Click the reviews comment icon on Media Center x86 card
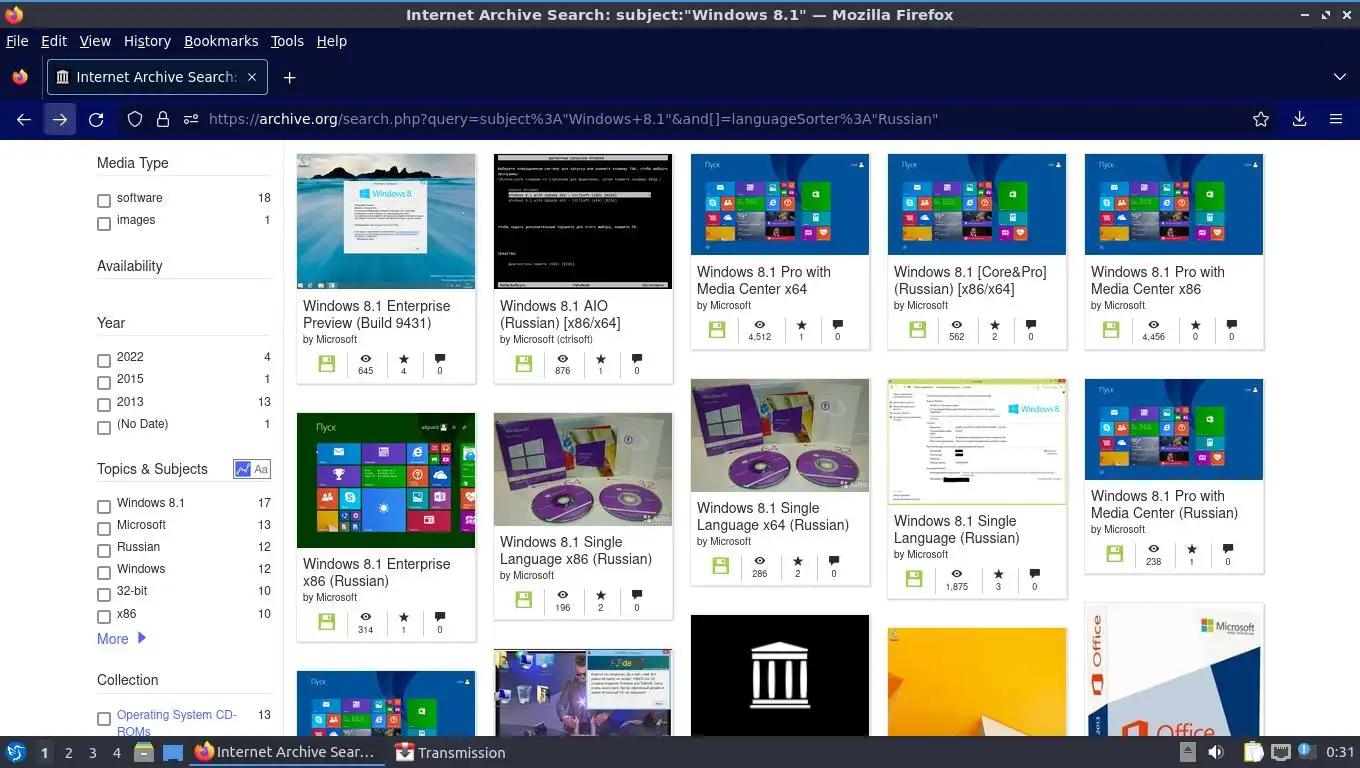The width and height of the screenshot is (1360, 768). [x=1231, y=325]
